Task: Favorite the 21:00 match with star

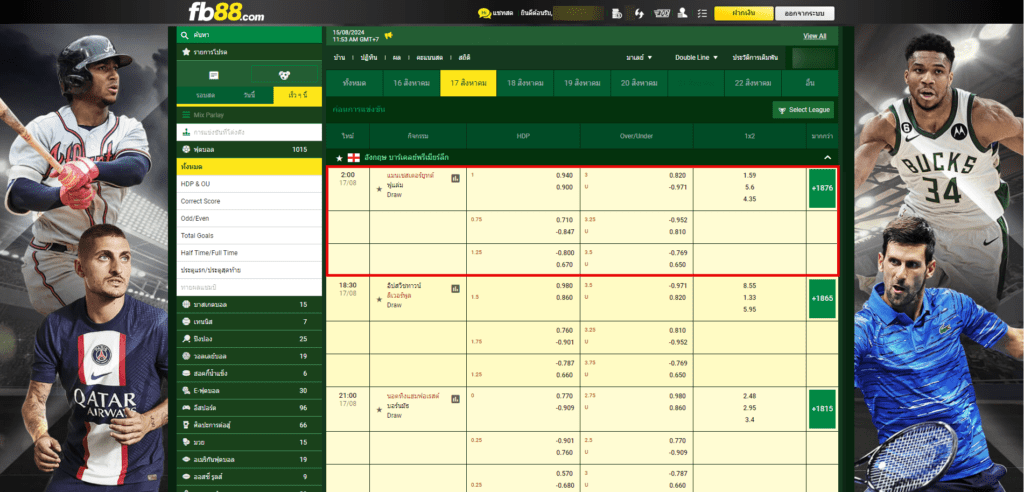Action: (x=379, y=410)
